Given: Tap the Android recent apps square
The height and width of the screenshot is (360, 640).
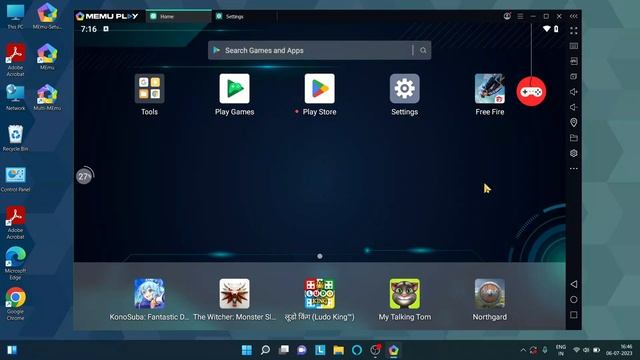Looking at the screenshot, I should click(573, 315).
